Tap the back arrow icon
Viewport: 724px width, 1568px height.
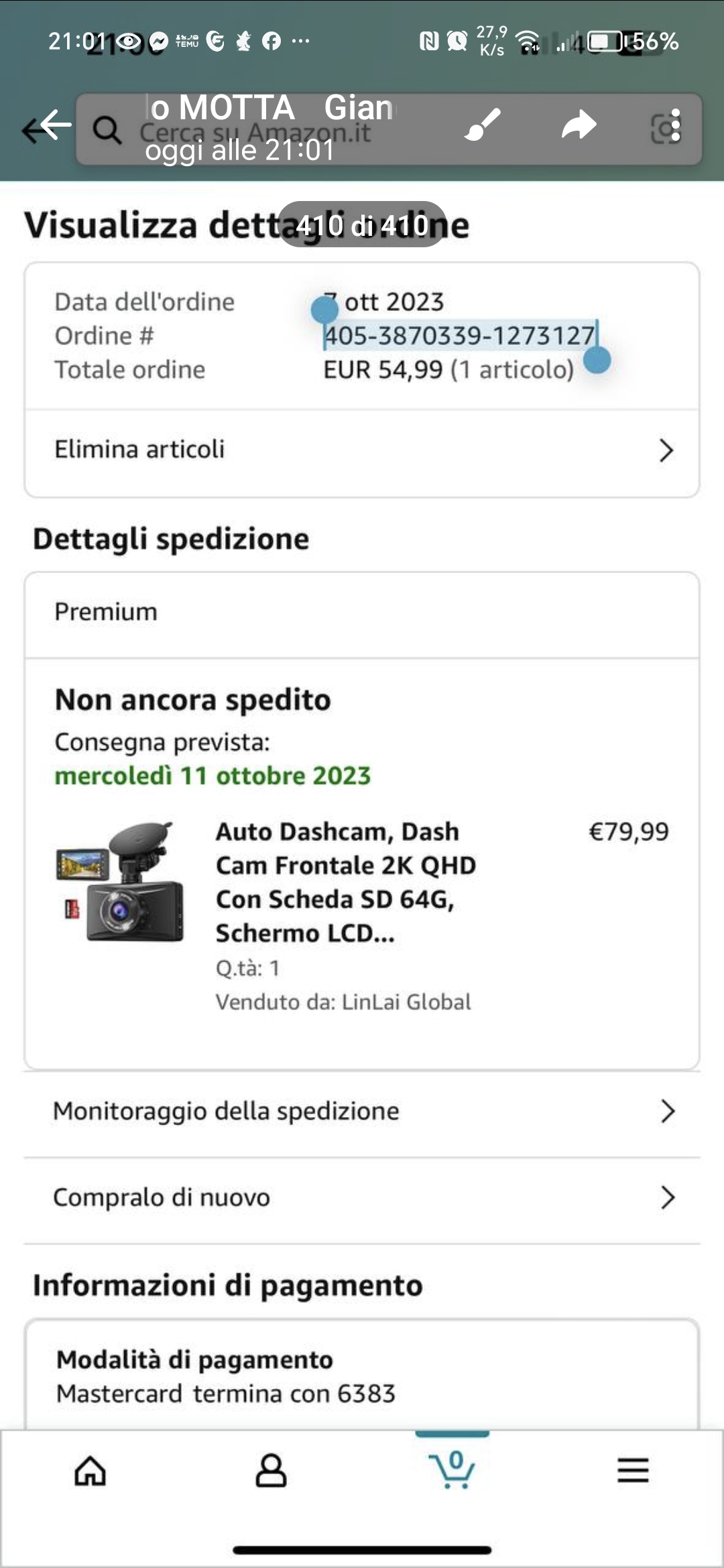click(x=47, y=126)
